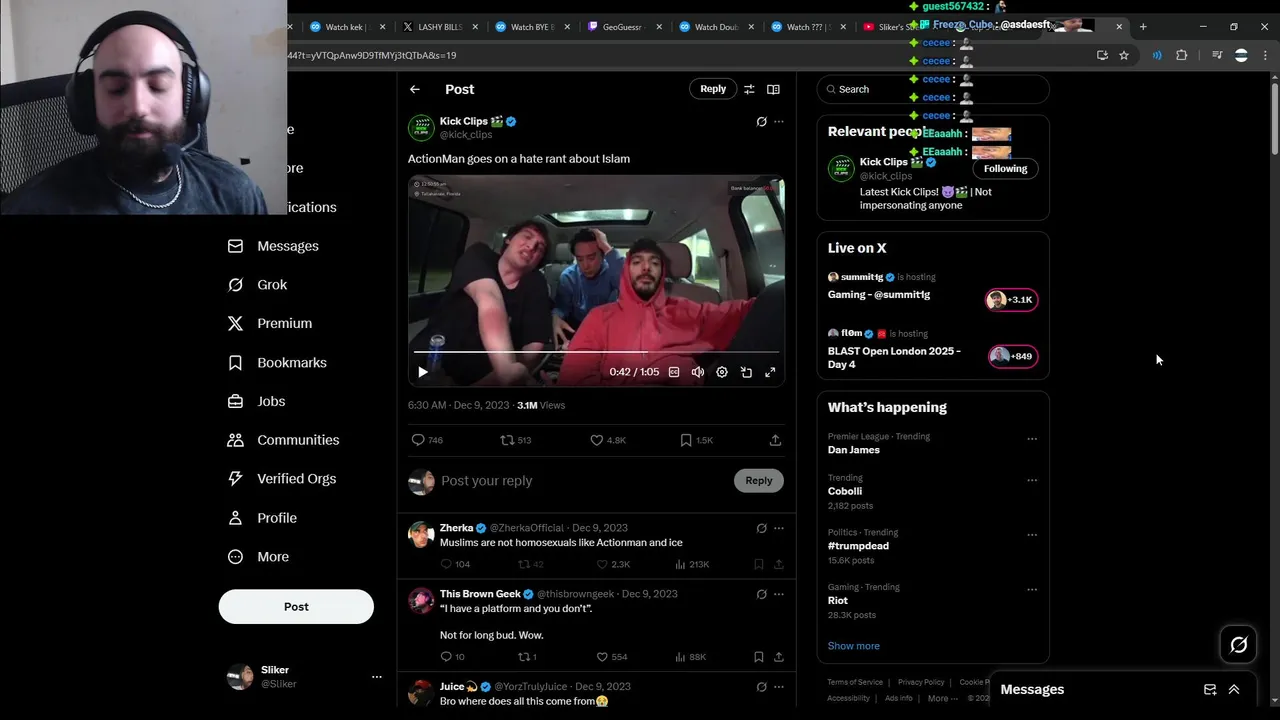The height and width of the screenshot is (720, 1280).
Task: Seek on the video progress bar
Action: pyautogui.click(x=597, y=352)
